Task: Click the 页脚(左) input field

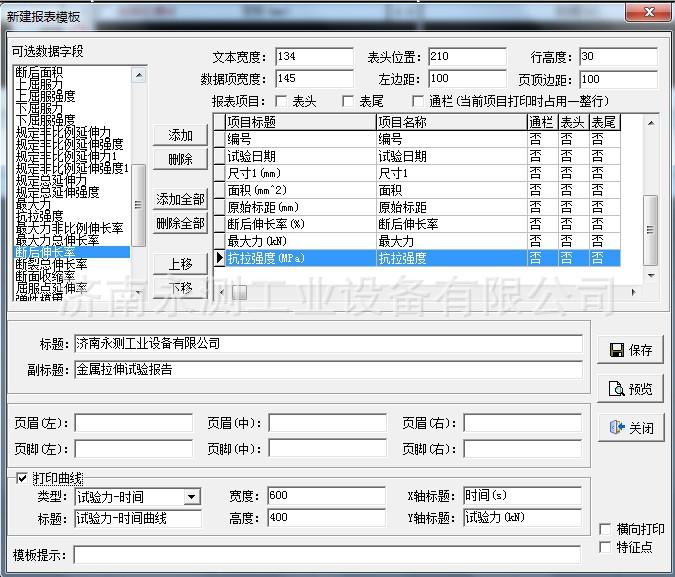Action: pos(133,449)
